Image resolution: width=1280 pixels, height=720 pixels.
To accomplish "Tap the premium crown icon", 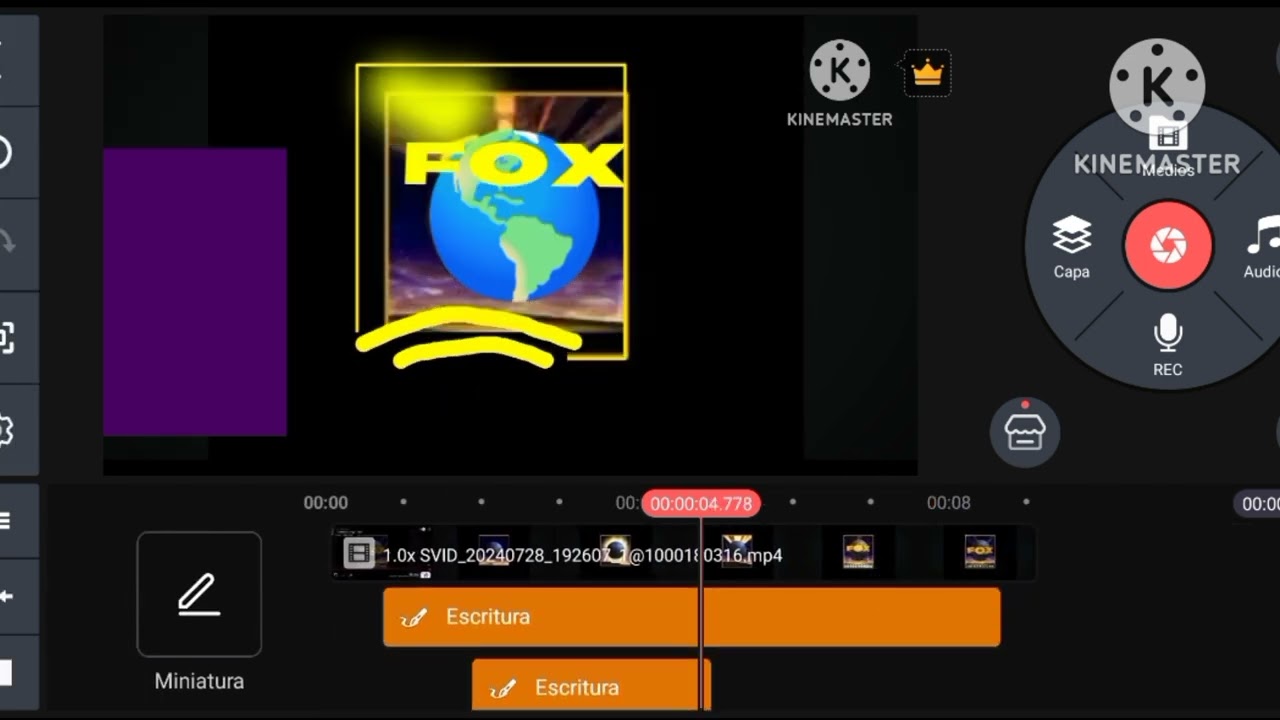I will point(928,73).
